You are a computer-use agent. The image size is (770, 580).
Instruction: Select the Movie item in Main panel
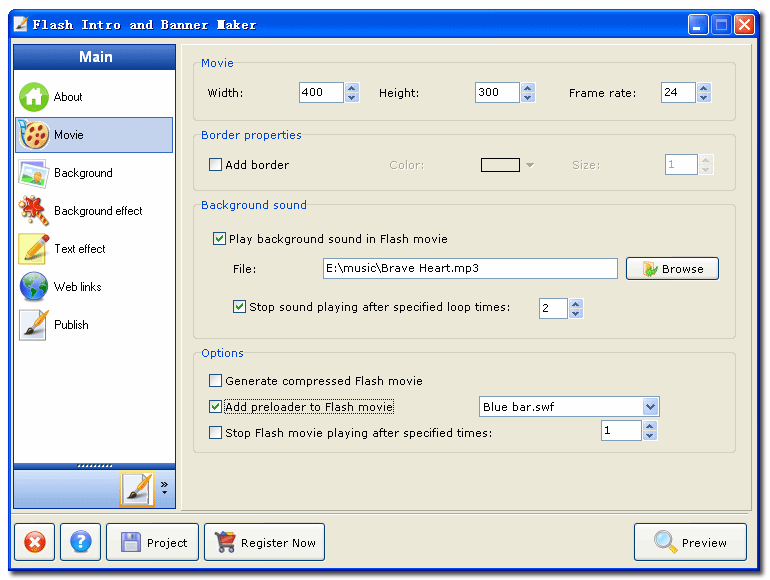coord(94,135)
